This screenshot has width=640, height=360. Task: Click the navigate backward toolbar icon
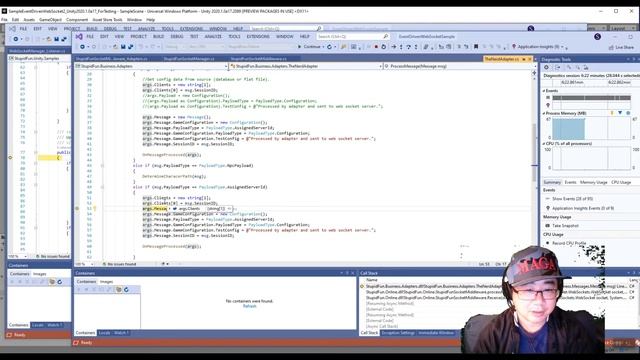click(x=82, y=47)
